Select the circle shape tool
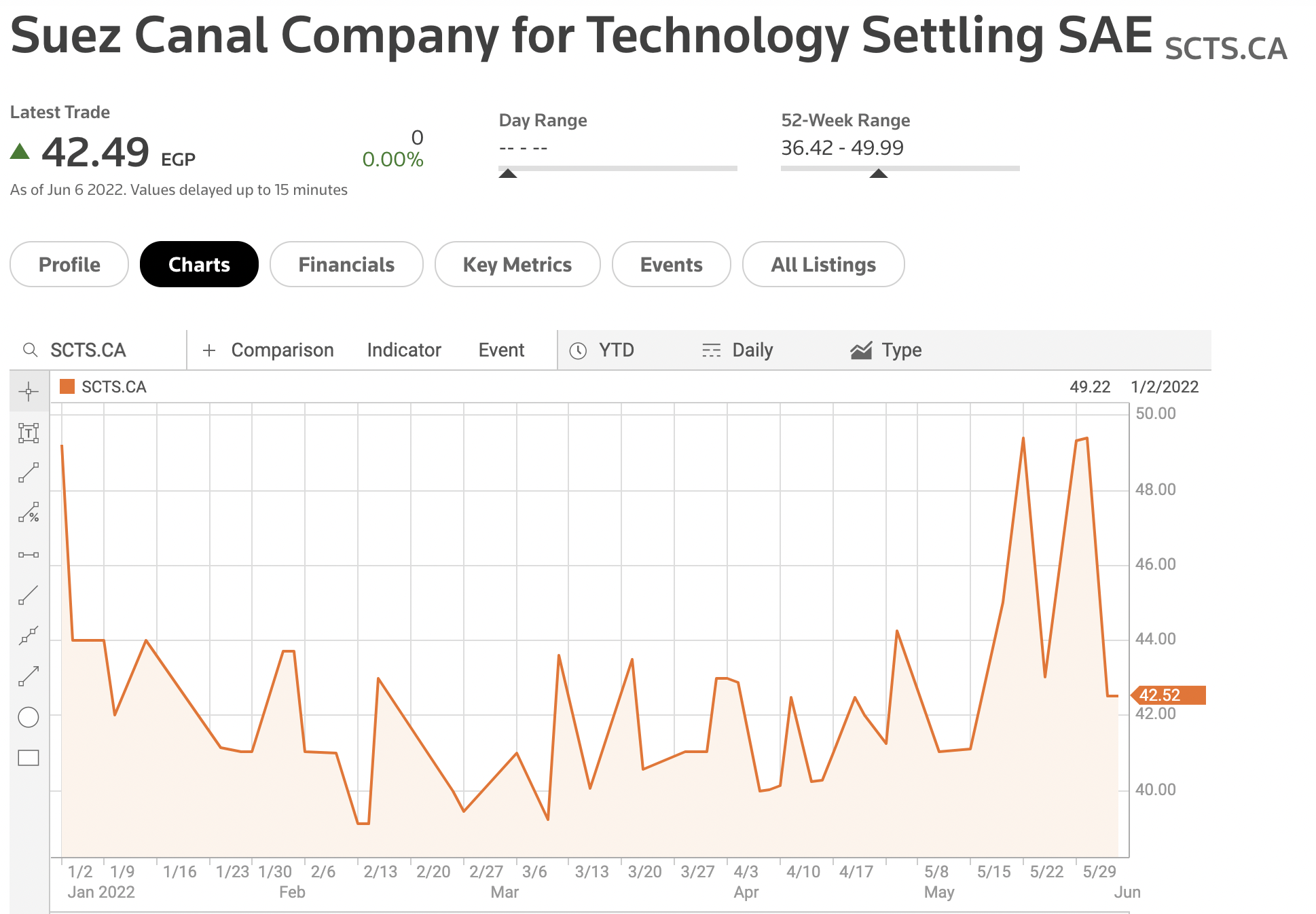 pos(29,717)
